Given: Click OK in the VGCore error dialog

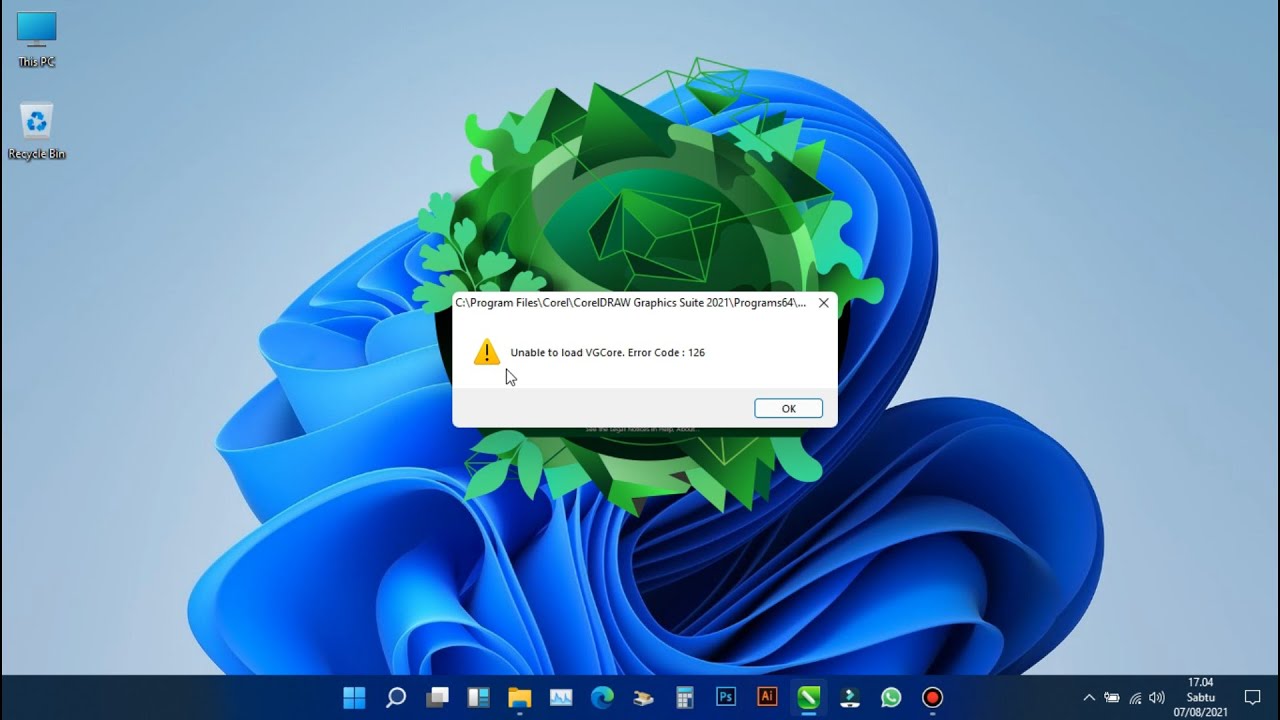Looking at the screenshot, I should click(788, 408).
